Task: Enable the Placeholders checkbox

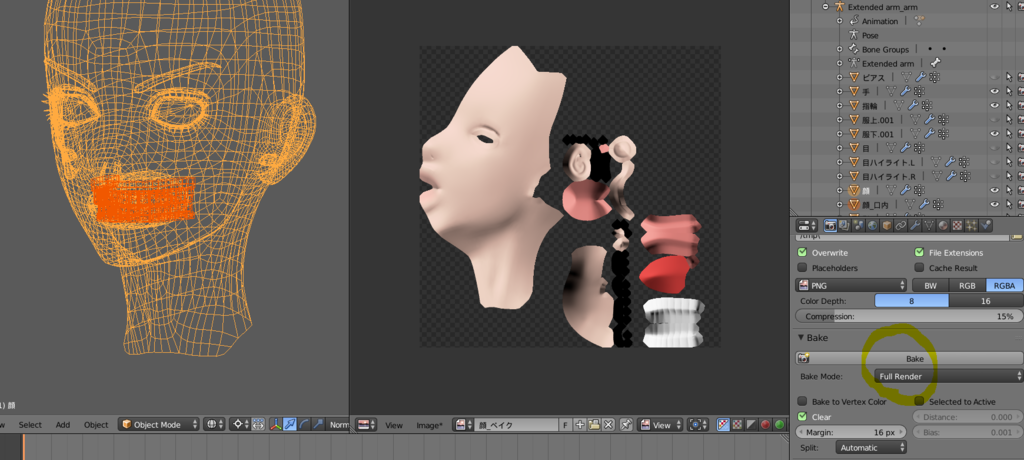Action: click(x=802, y=268)
